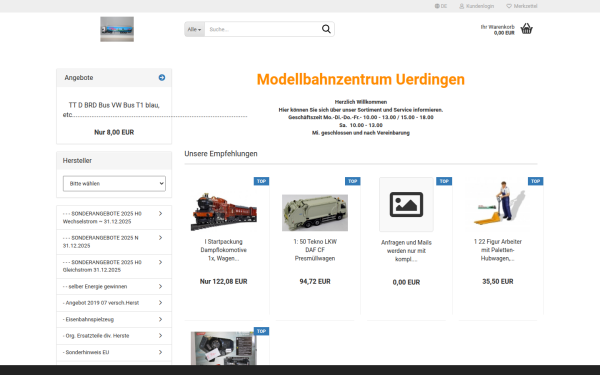
Task: Click the Modellbahnzentrum Uerdingen heading
Action: pyautogui.click(x=360, y=80)
